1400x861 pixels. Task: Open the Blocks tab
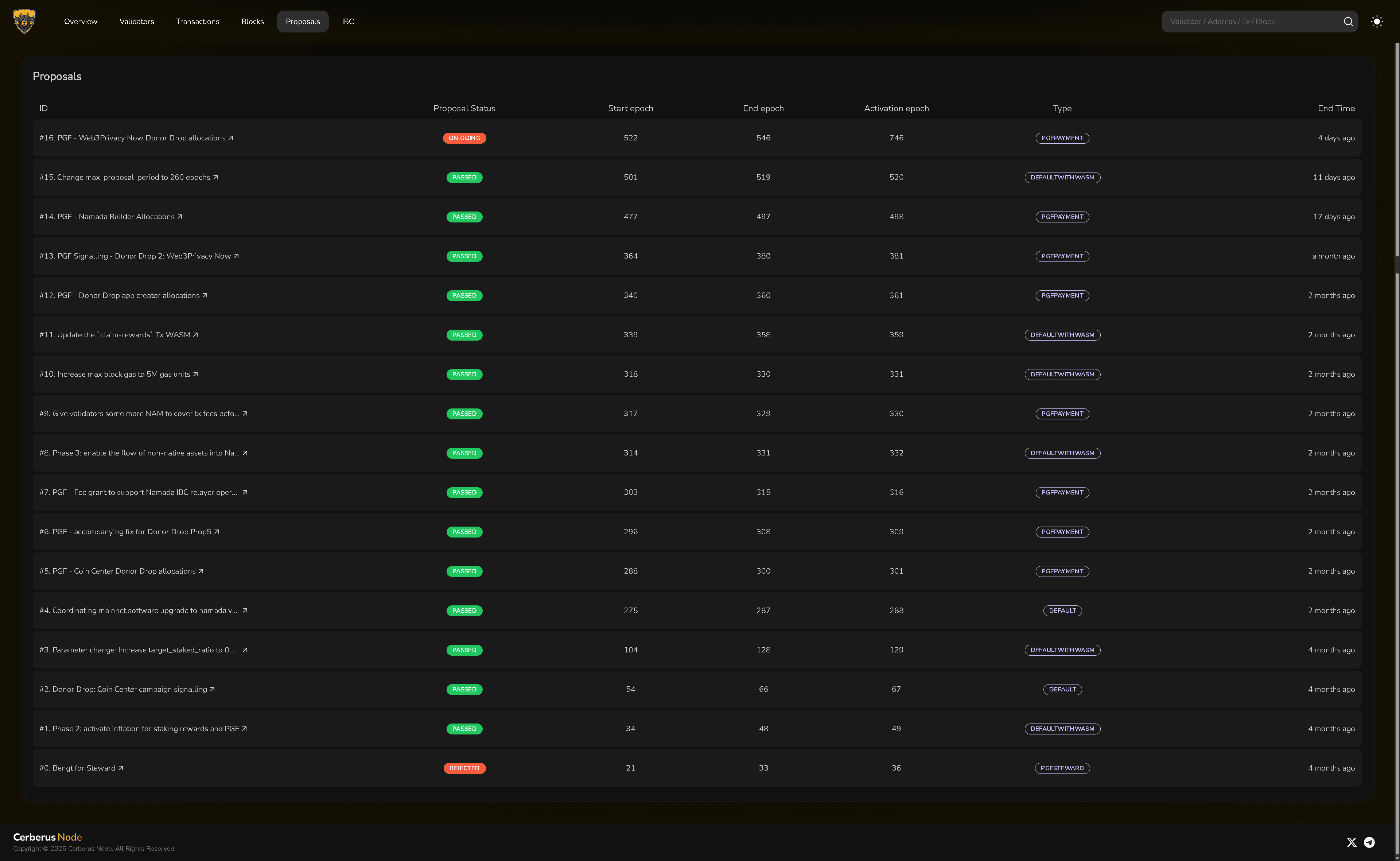(x=252, y=22)
